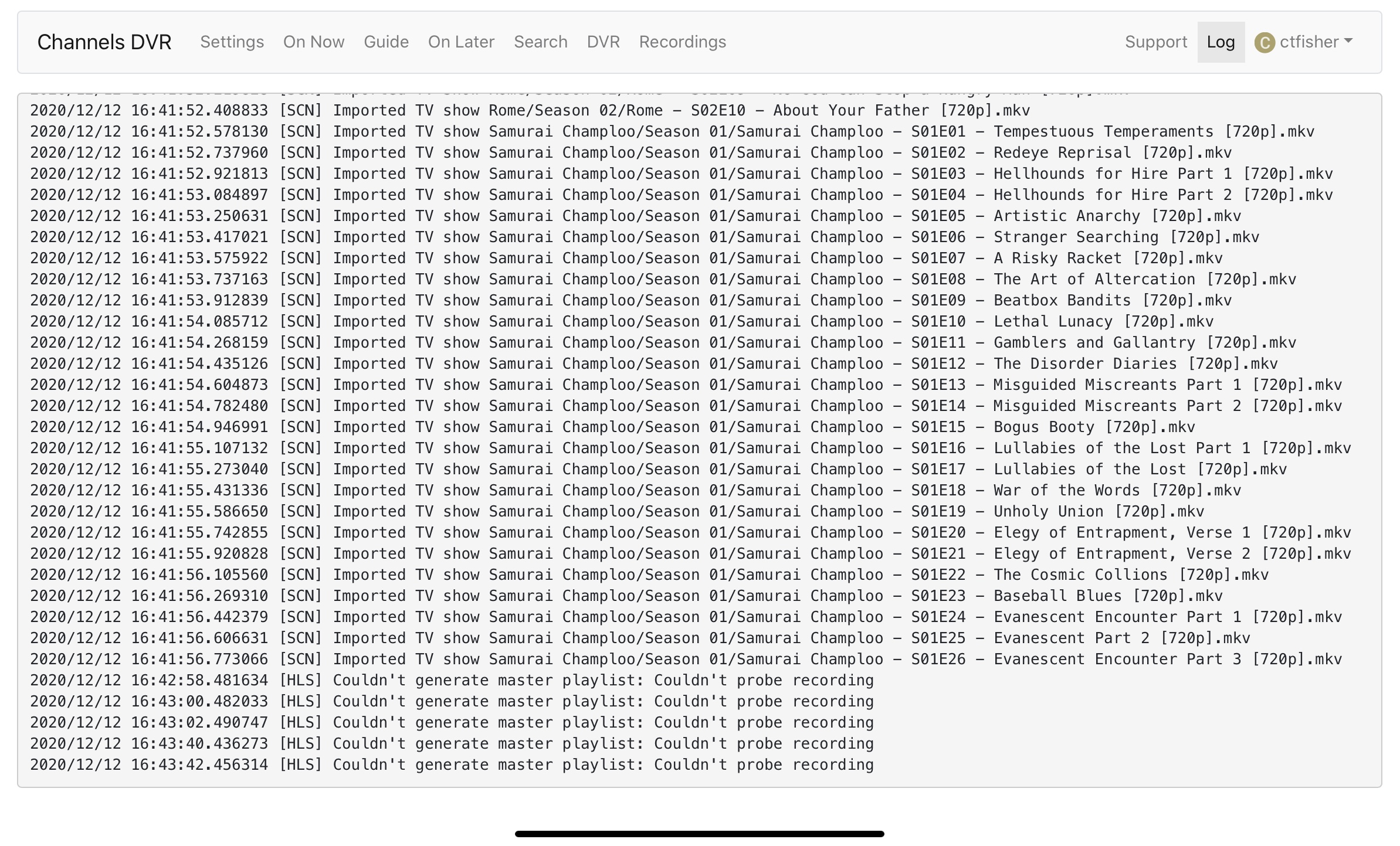Click the Baseball Blues S01E23 log line
The width and height of the screenshot is (1400, 846).
click(x=626, y=596)
